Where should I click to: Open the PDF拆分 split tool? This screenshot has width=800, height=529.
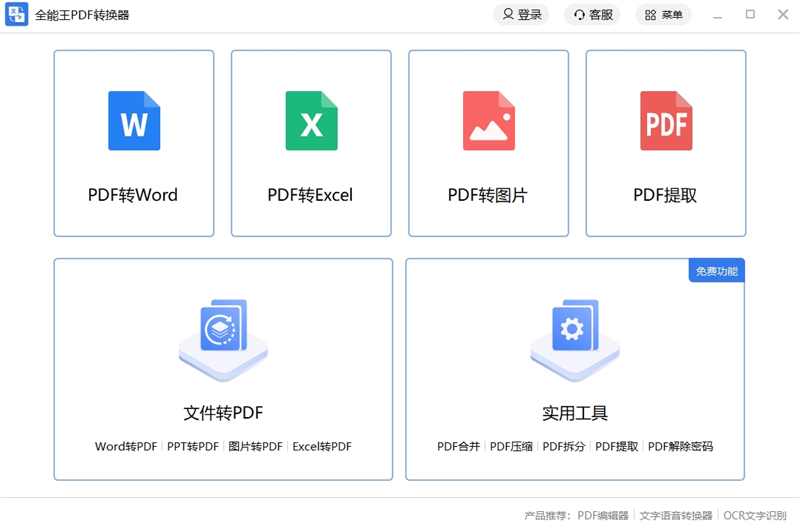[x=564, y=446]
